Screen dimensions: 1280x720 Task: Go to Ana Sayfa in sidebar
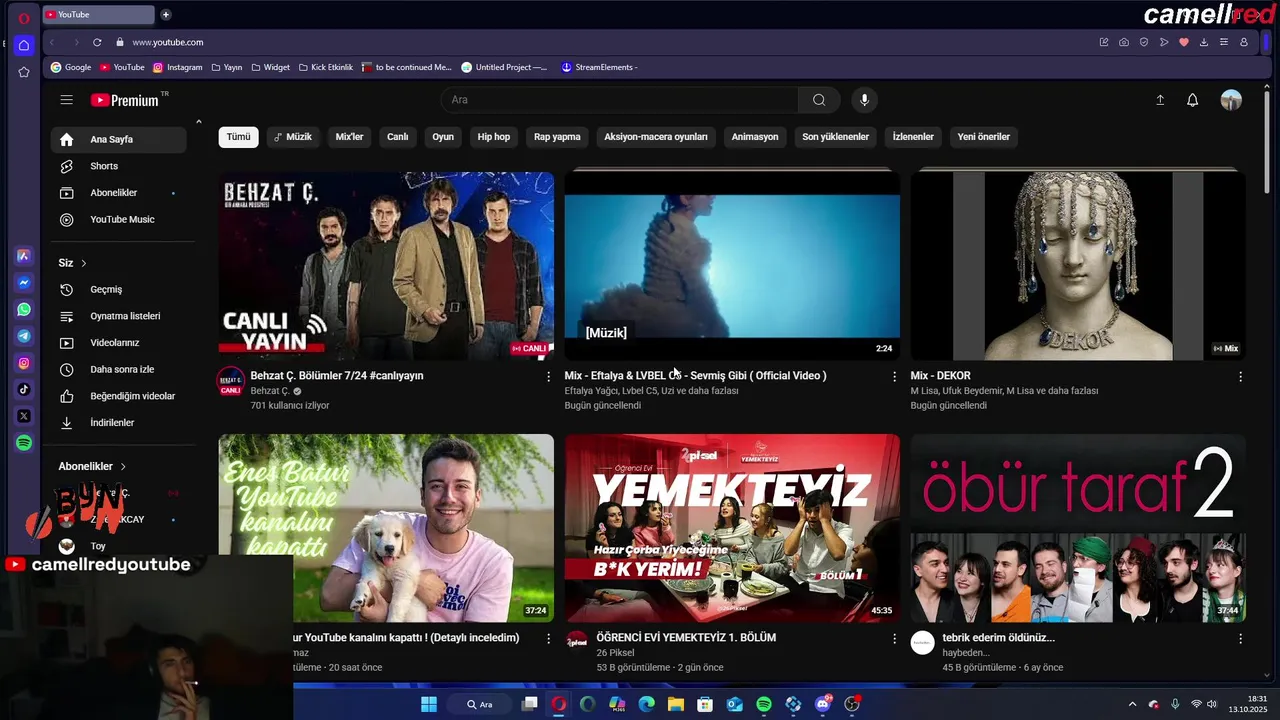pos(119,140)
